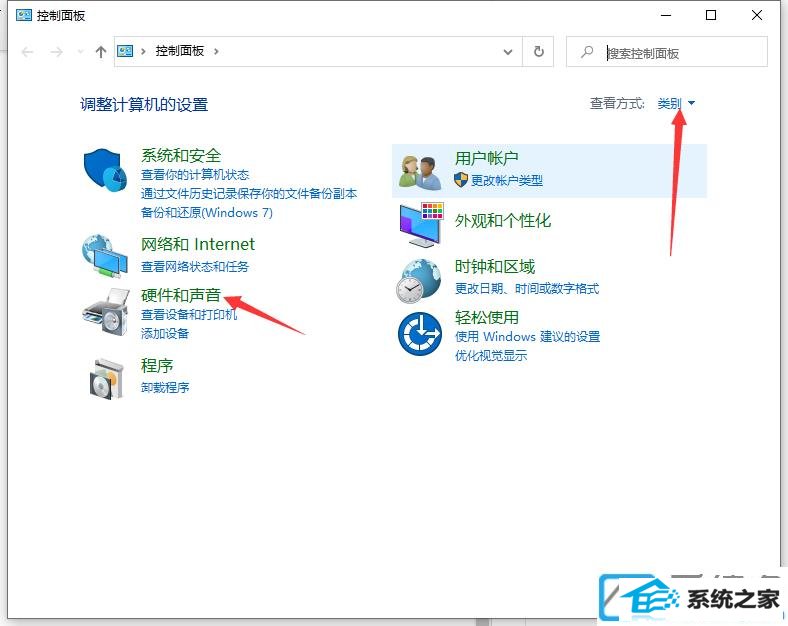Open 轻松使用 category

click(486, 317)
